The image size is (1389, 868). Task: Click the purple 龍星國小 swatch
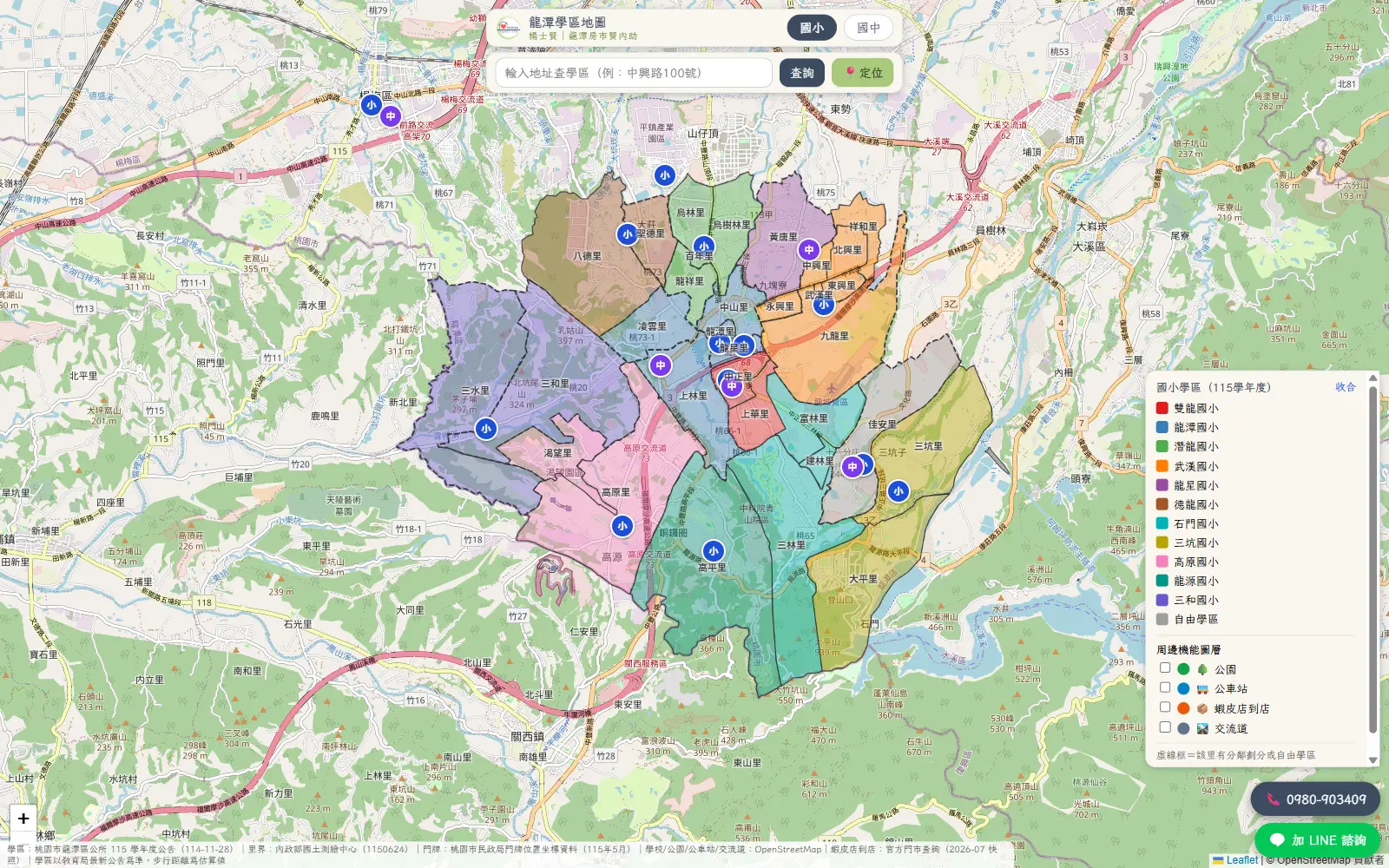coord(1162,485)
